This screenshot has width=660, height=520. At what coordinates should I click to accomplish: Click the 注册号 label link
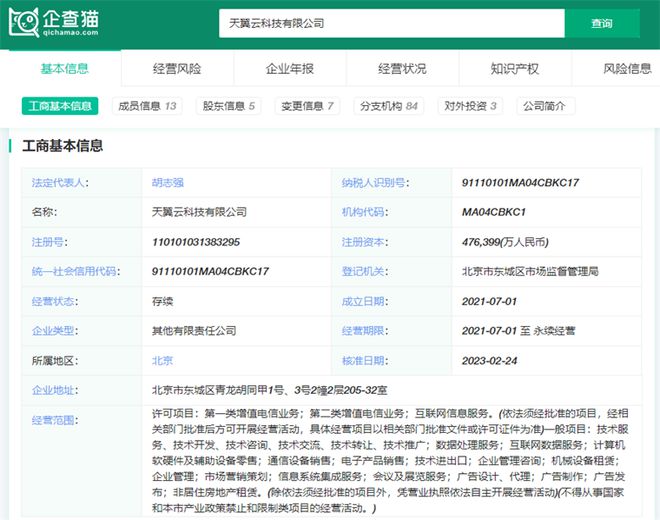[48, 242]
